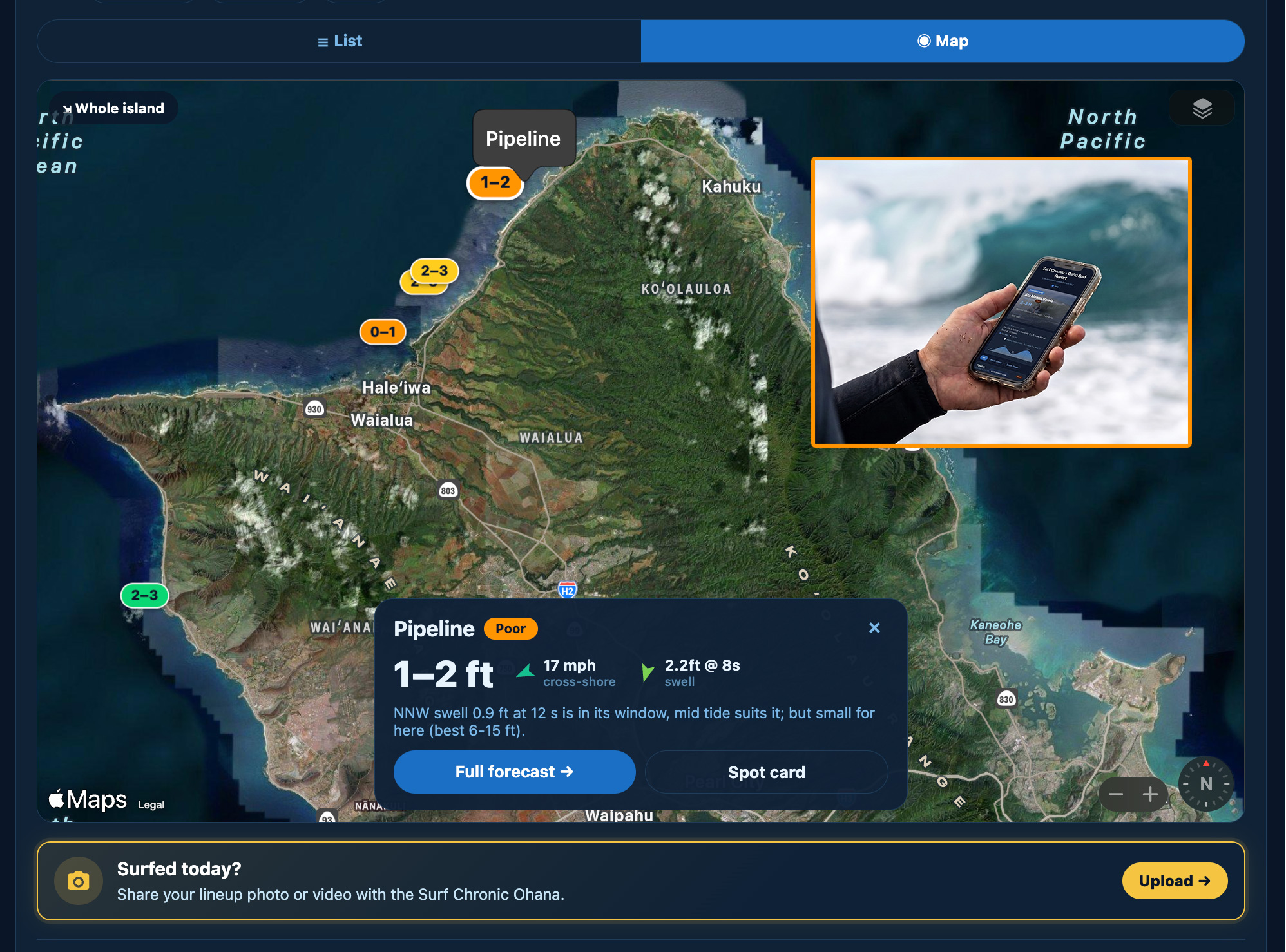
Task: Zoom in the map with plus
Action: click(x=1150, y=794)
